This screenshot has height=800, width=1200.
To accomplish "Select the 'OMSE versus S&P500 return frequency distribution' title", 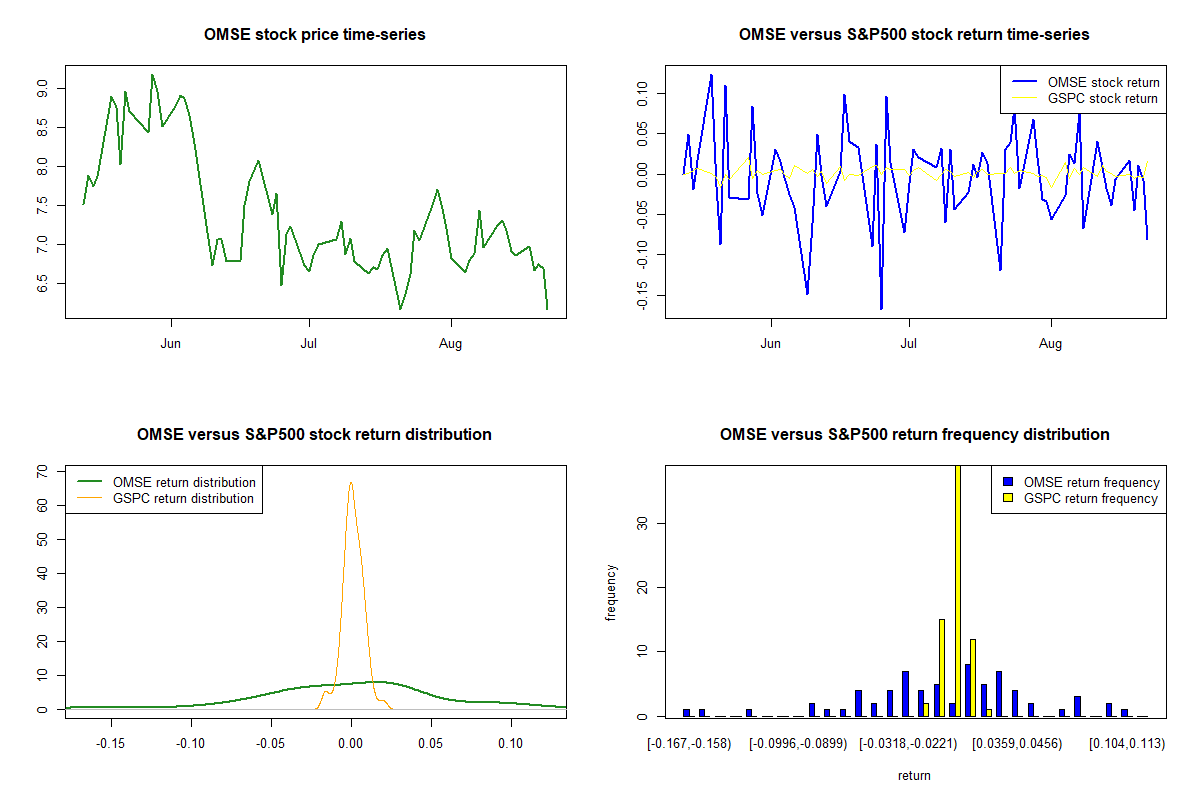I will [x=914, y=435].
